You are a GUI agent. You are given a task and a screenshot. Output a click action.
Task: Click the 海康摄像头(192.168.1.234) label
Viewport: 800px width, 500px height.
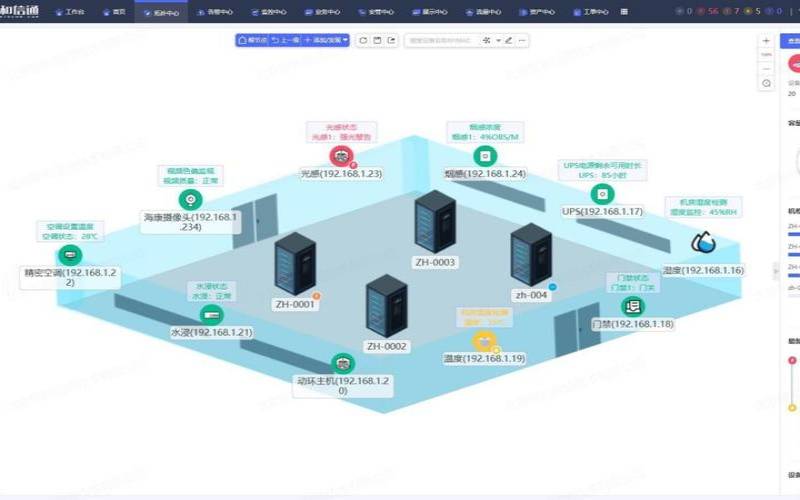tap(190, 222)
